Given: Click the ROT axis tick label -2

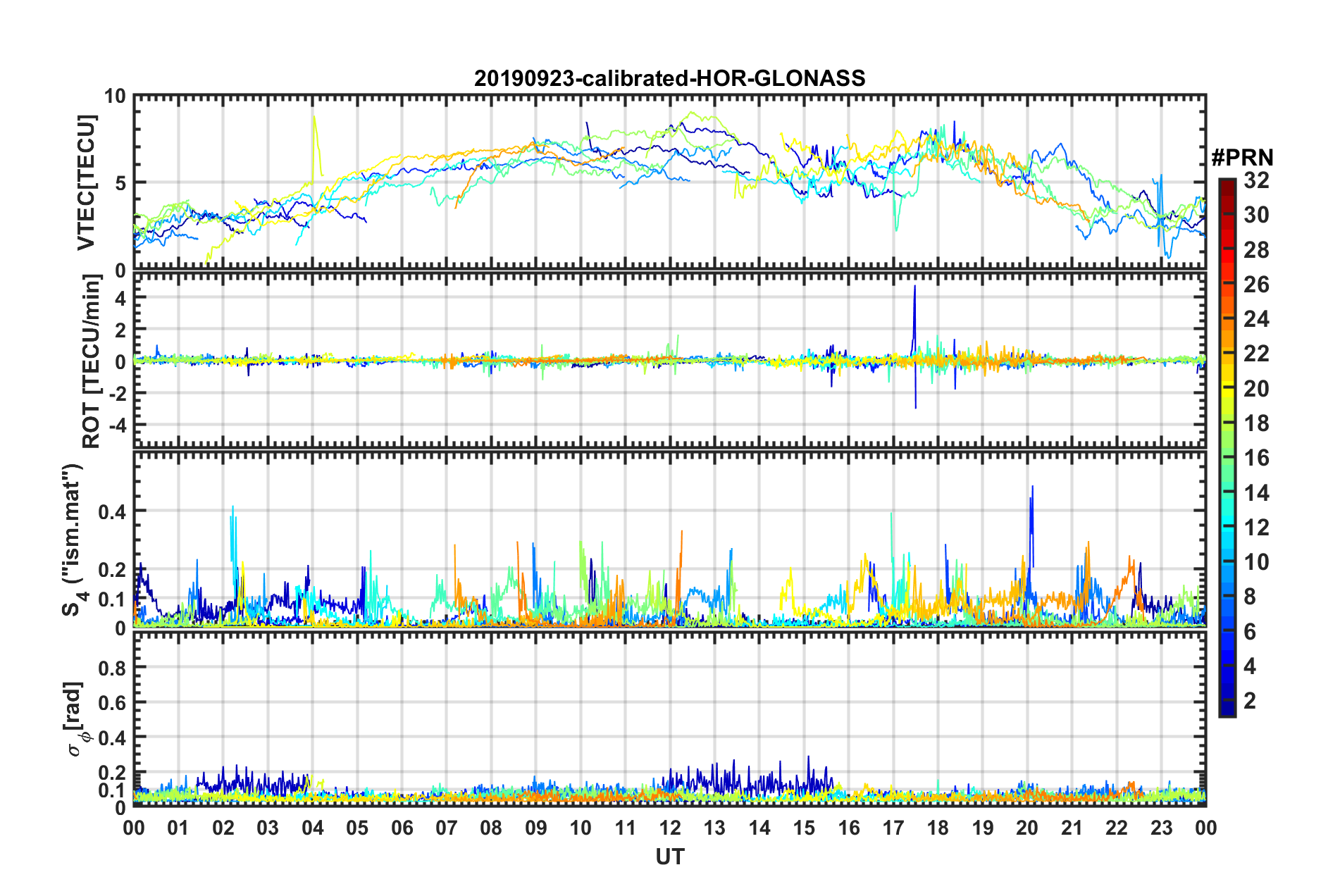Looking at the screenshot, I should coord(116,393).
